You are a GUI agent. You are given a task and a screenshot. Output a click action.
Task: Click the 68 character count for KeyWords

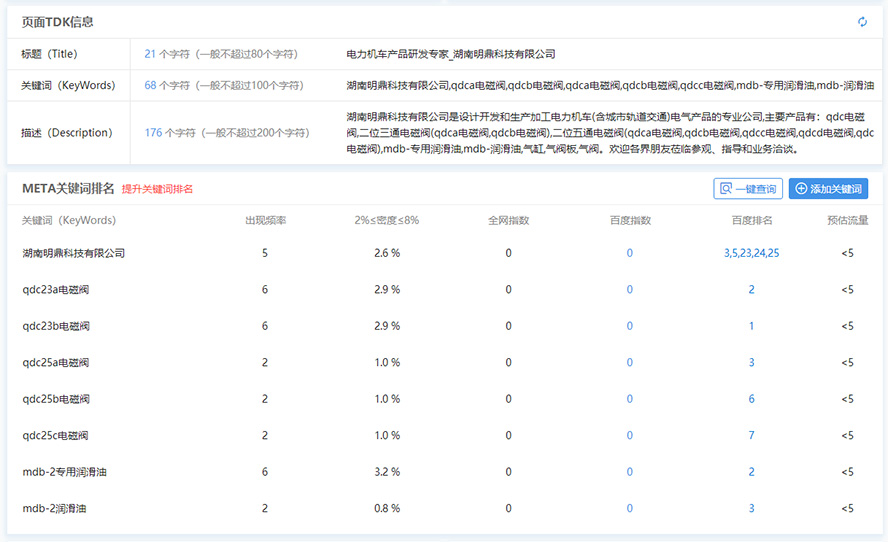click(150, 85)
